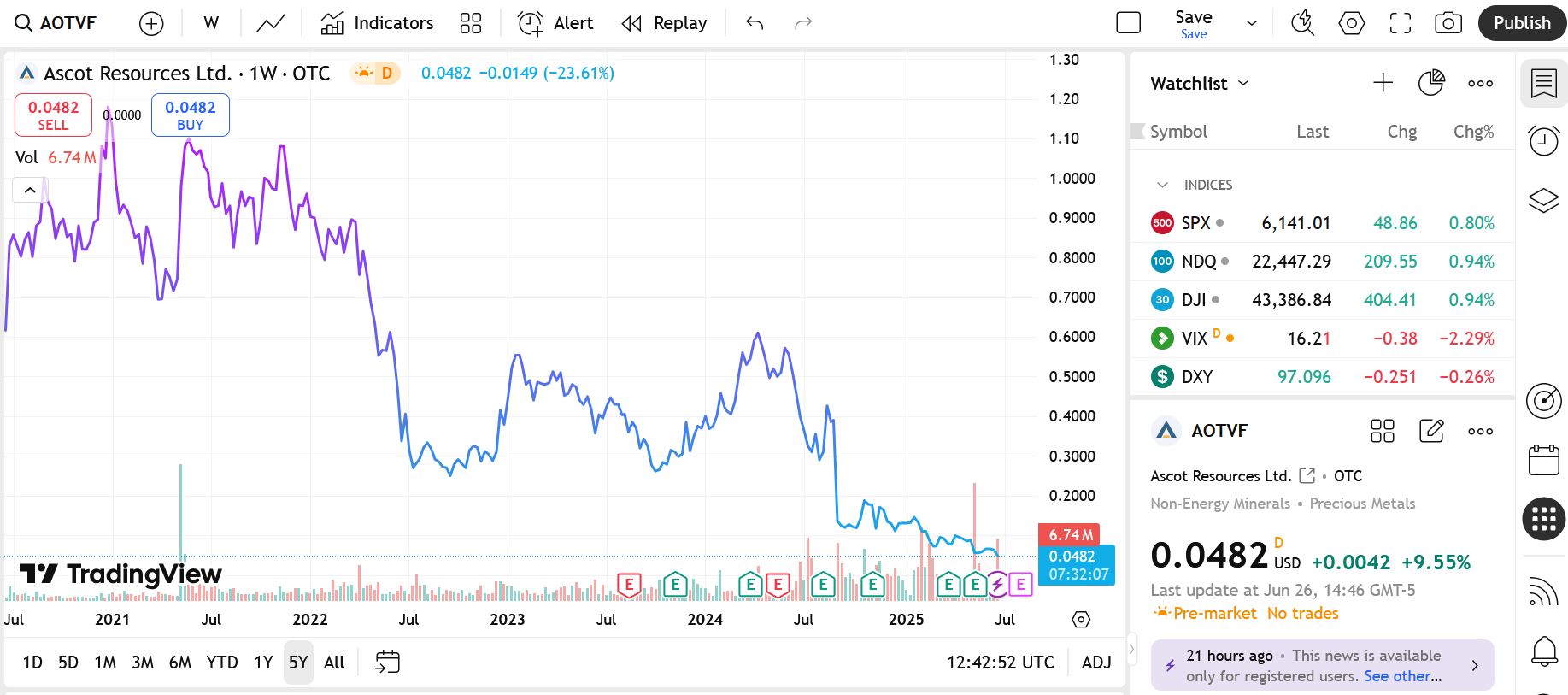Change the W weekly interval
The image size is (1568, 695).
click(x=211, y=23)
